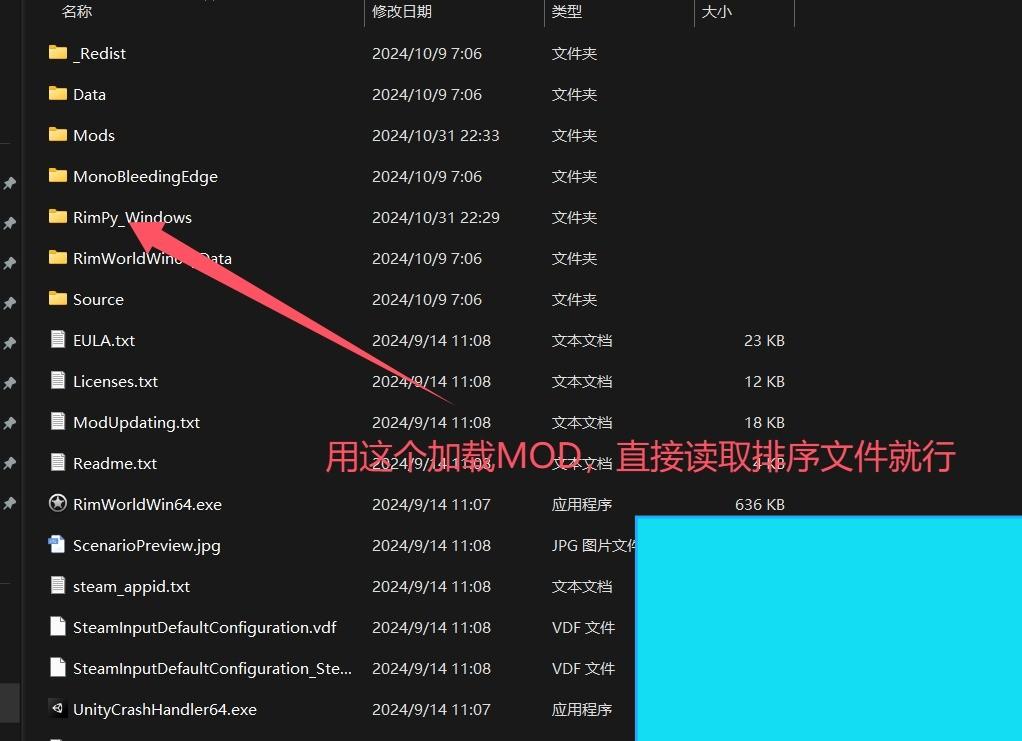This screenshot has height=741, width=1022.
Task: Select the Mods folder name
Action: coord(94,136)
